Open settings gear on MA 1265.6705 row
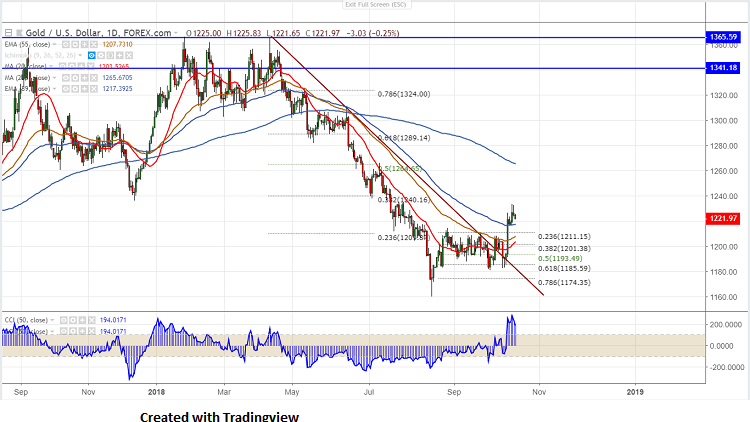This screenshot has width=750, height=422. tap(75, 78)
